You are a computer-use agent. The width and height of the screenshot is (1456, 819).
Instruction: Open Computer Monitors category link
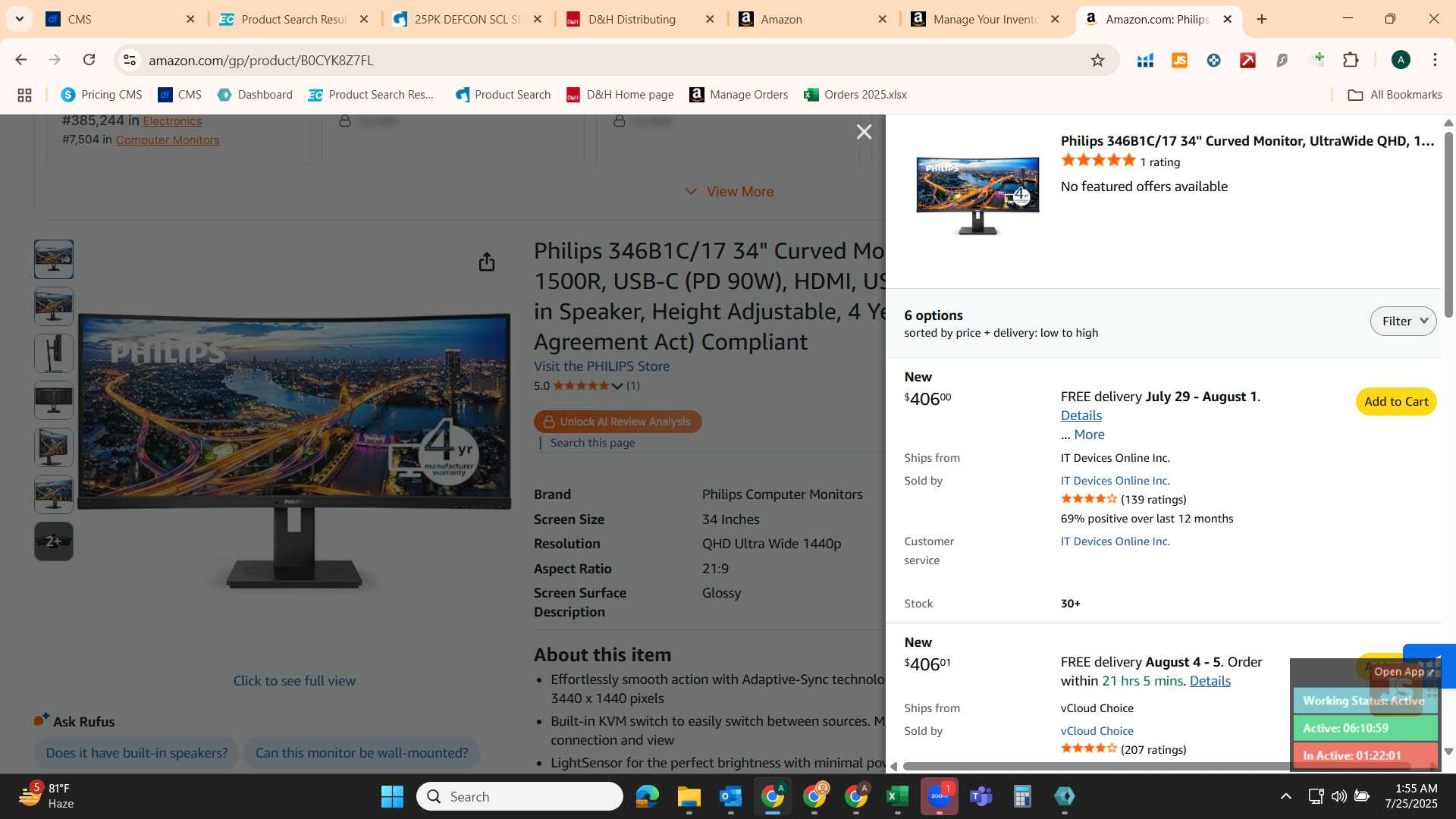(x=168, y=140)
